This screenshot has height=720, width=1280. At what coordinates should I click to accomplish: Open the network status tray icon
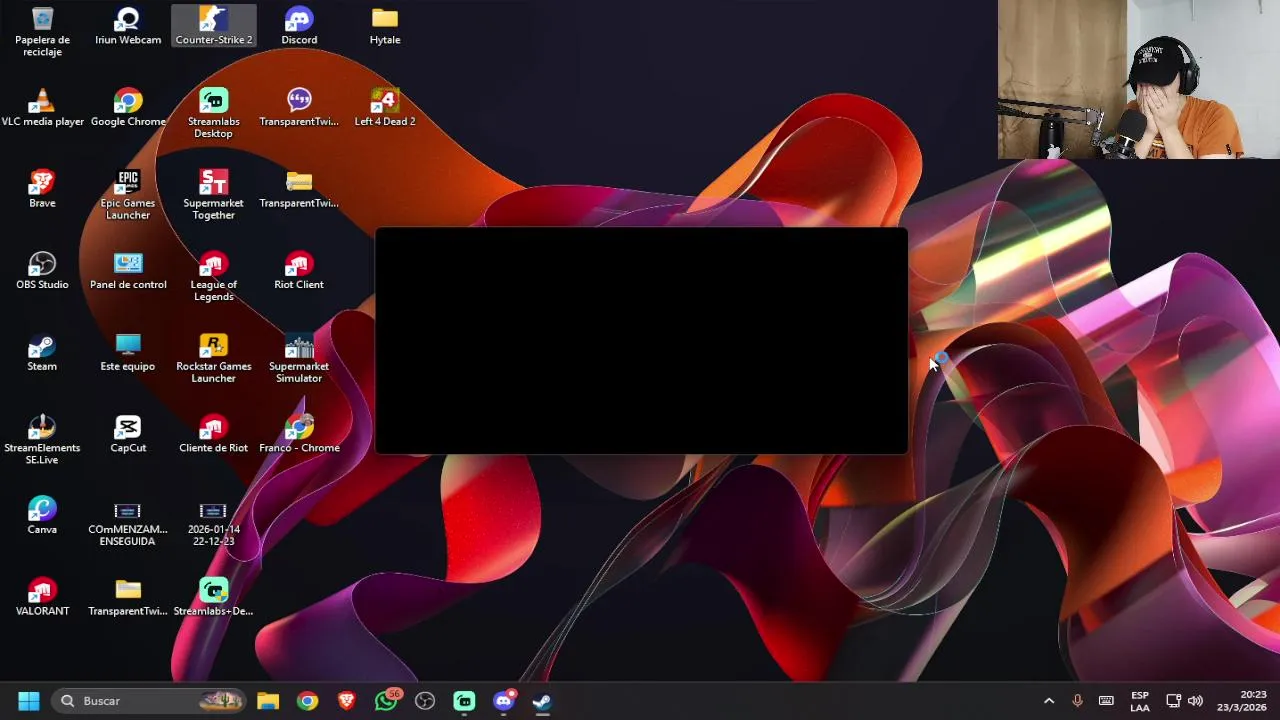pyautogui.click(x=1174, y=701)
